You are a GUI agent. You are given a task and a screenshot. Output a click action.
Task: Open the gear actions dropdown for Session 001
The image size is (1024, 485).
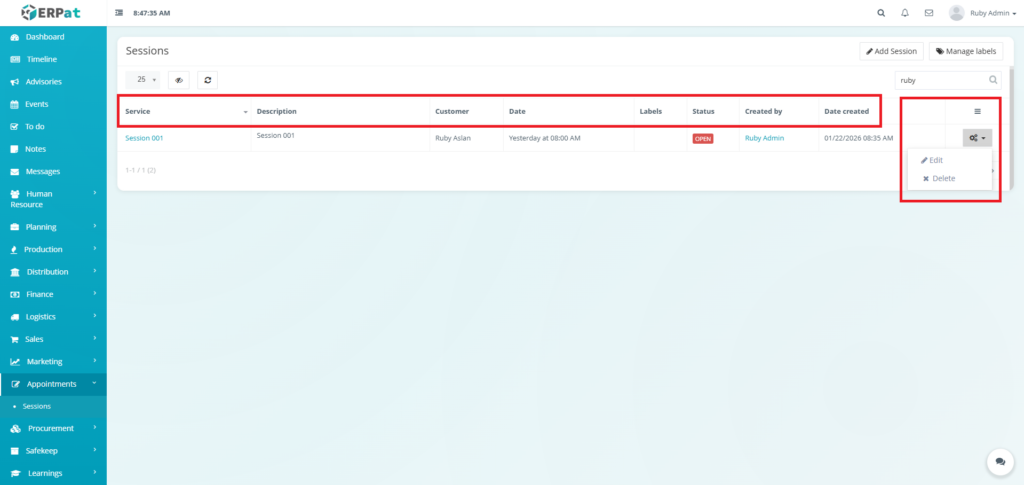(977, 139)
